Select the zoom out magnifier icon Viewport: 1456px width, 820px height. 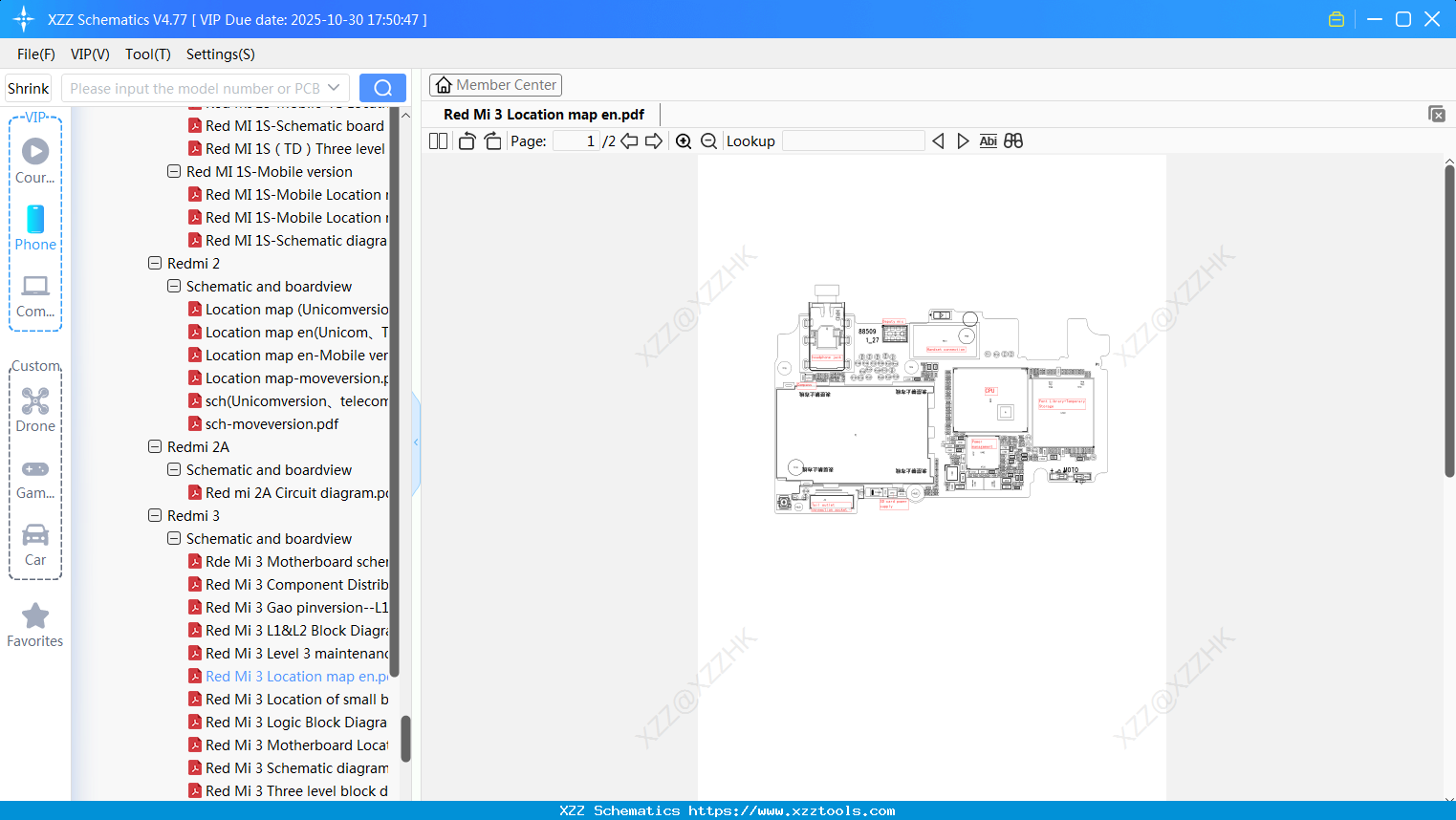coord(709,140)
